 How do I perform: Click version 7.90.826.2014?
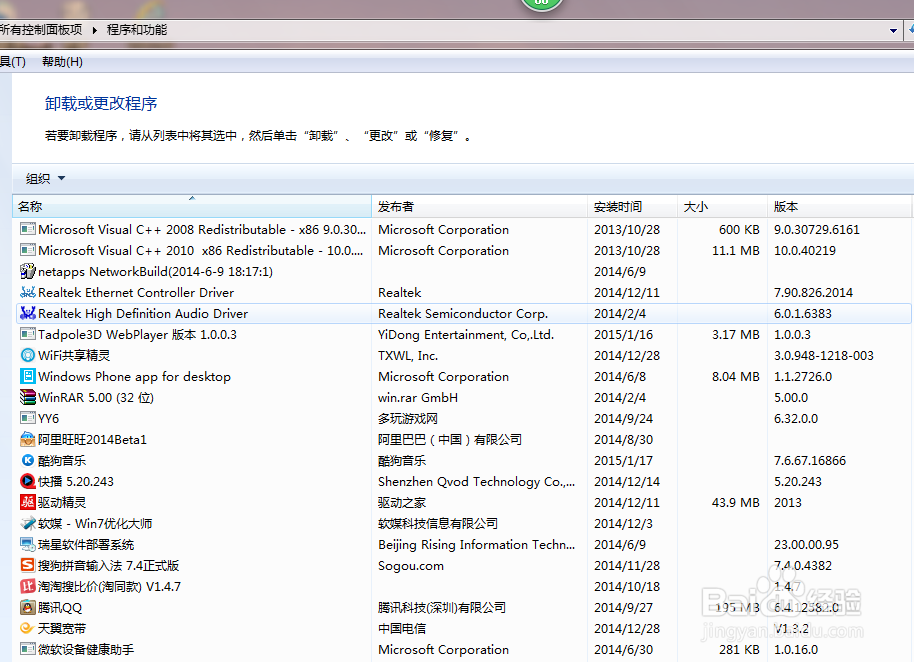[813, 293]
